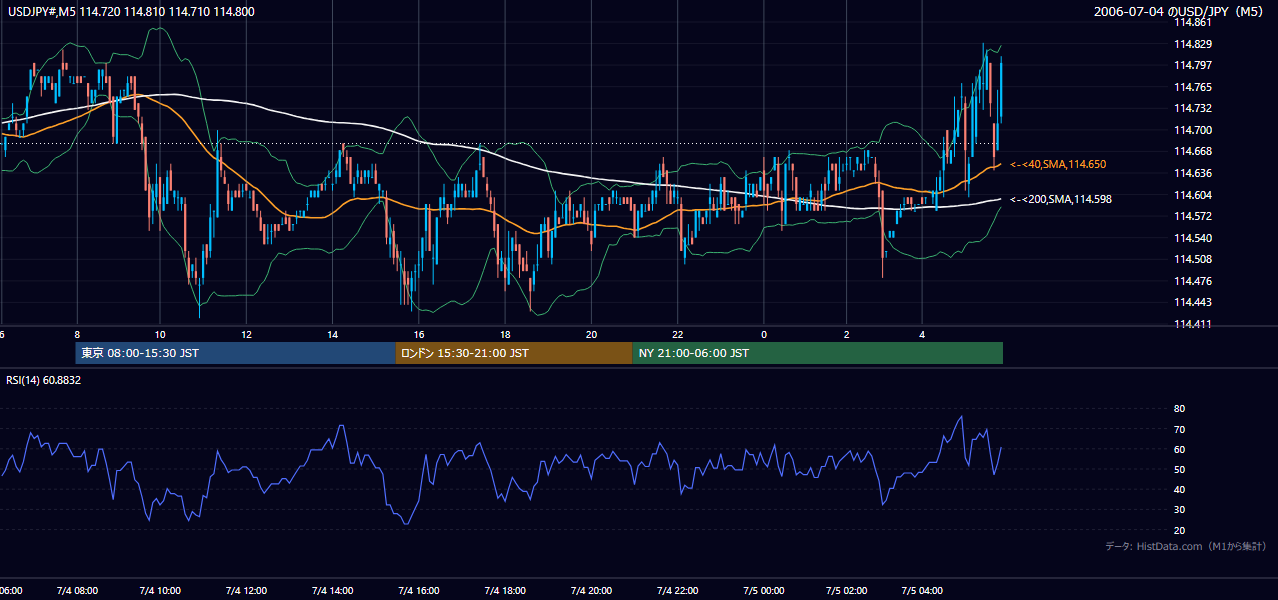Click RSI axis level 60

pos(1179,449)
